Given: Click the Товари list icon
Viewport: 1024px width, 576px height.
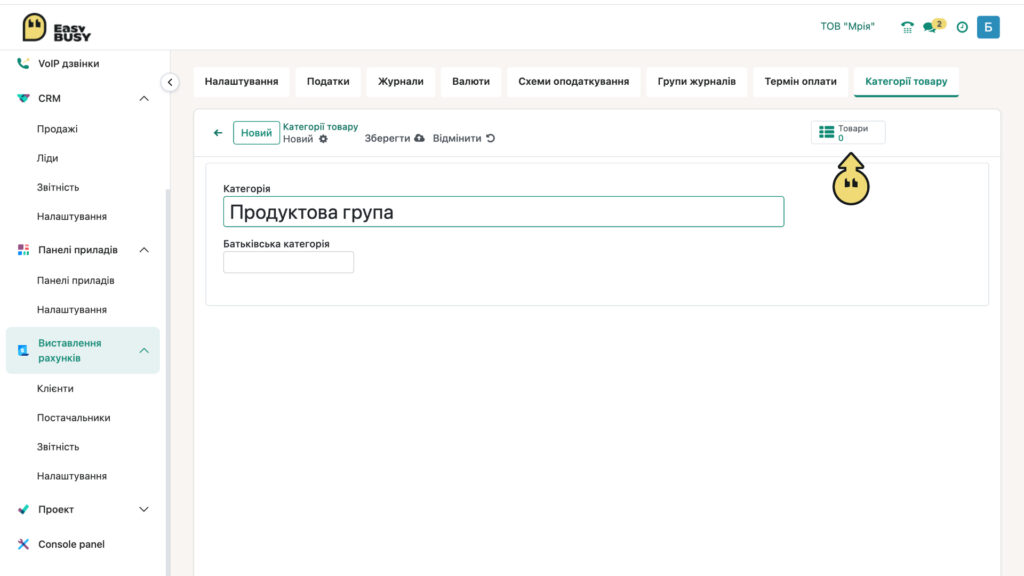Looking at the screenshot, I should click(x=826, y=132).
